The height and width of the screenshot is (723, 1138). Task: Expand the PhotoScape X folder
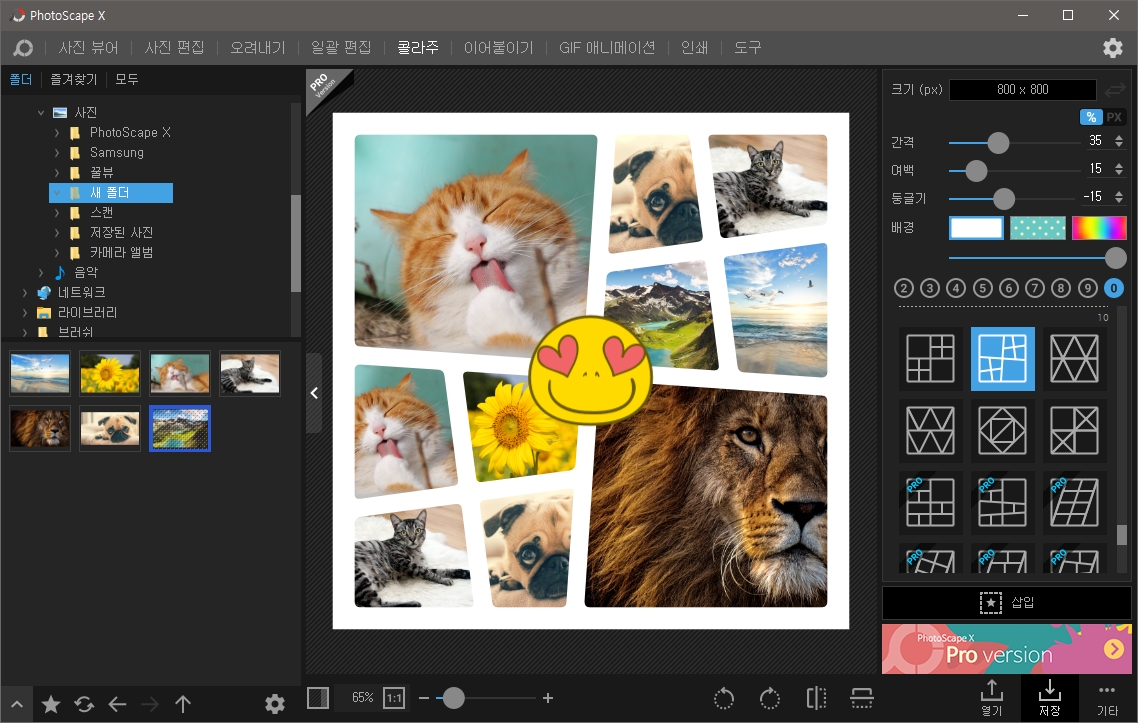(57, 133)
